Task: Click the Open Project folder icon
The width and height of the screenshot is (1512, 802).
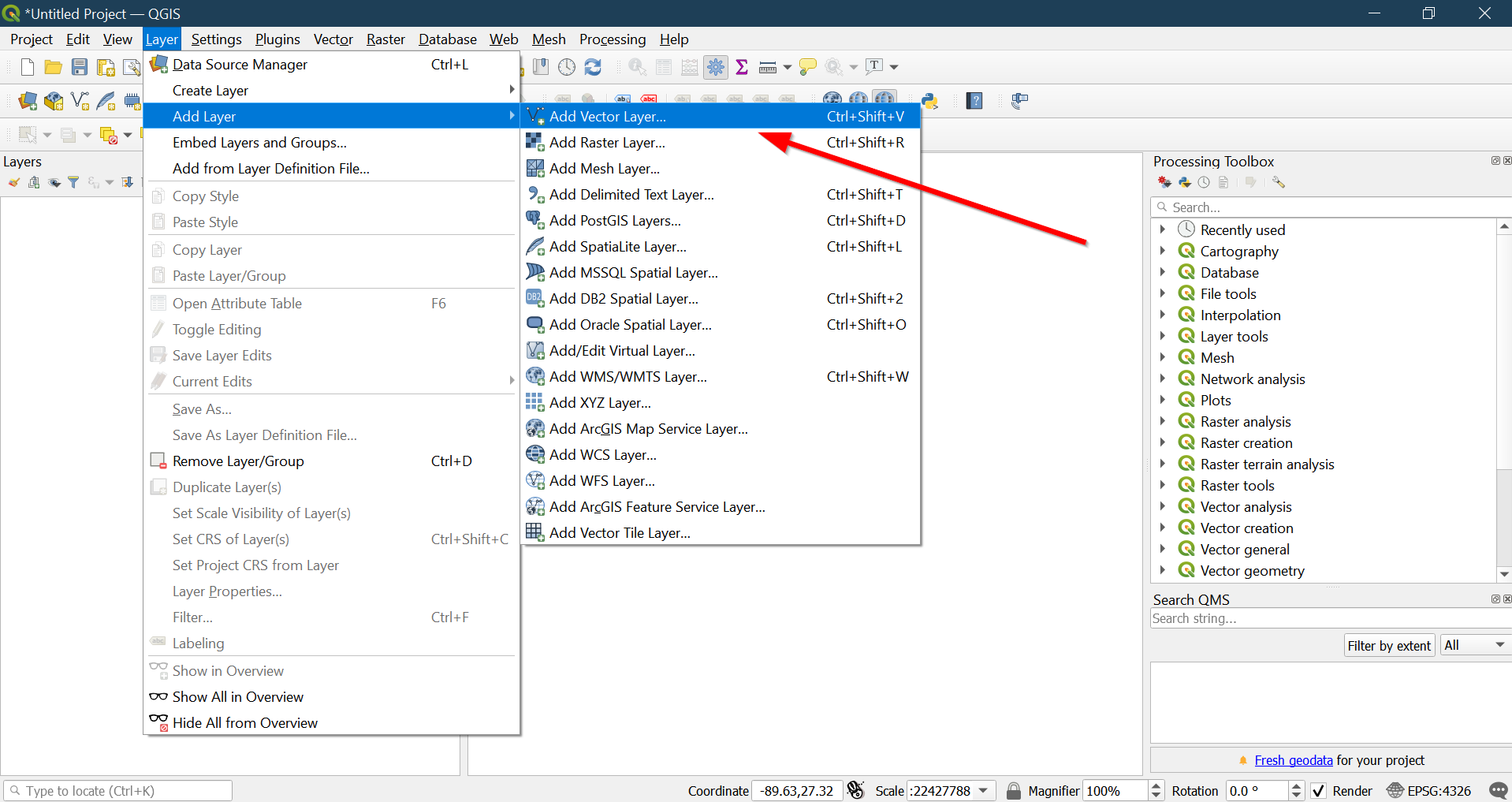Action: [x=53, y=67]
